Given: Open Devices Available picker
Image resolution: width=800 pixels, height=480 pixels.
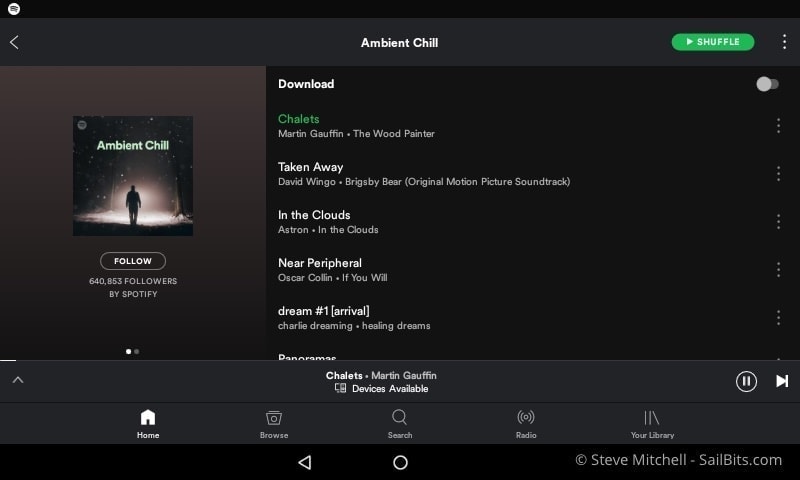Looking at the screenshot, I should pos(381,389).
